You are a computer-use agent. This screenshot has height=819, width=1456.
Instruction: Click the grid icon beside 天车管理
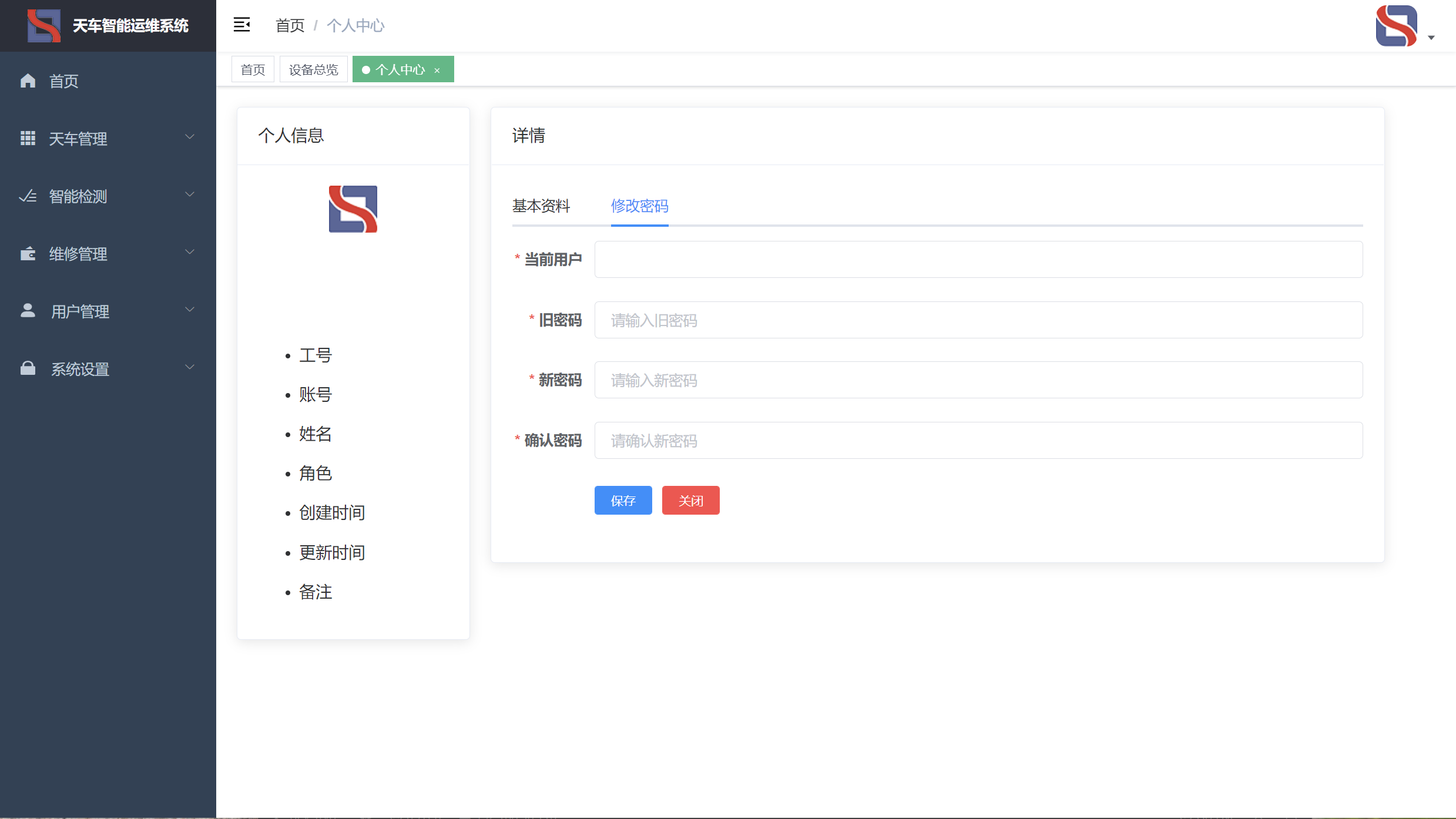point(28,139)
